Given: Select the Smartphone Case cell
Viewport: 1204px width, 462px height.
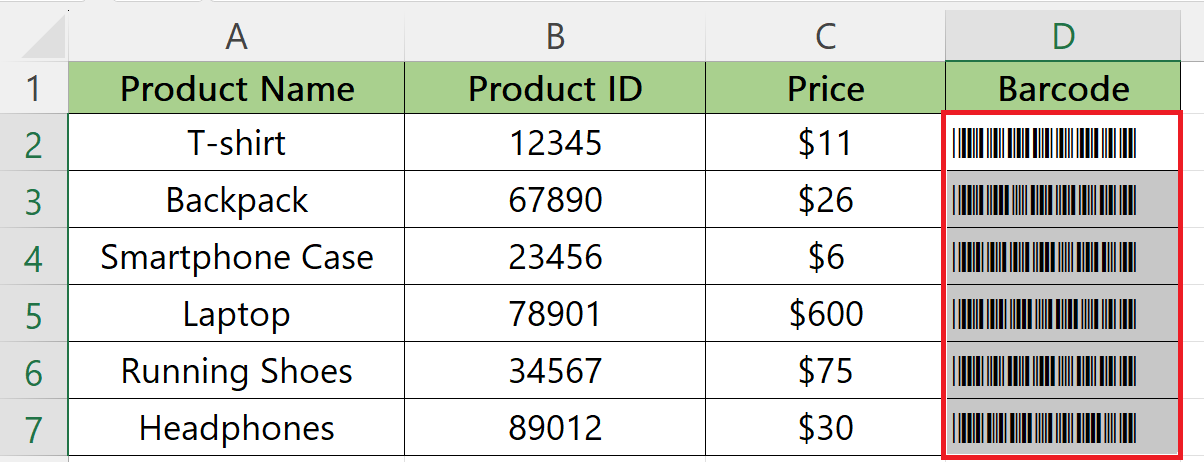Looking at the screenshot, I should [236, 257].
